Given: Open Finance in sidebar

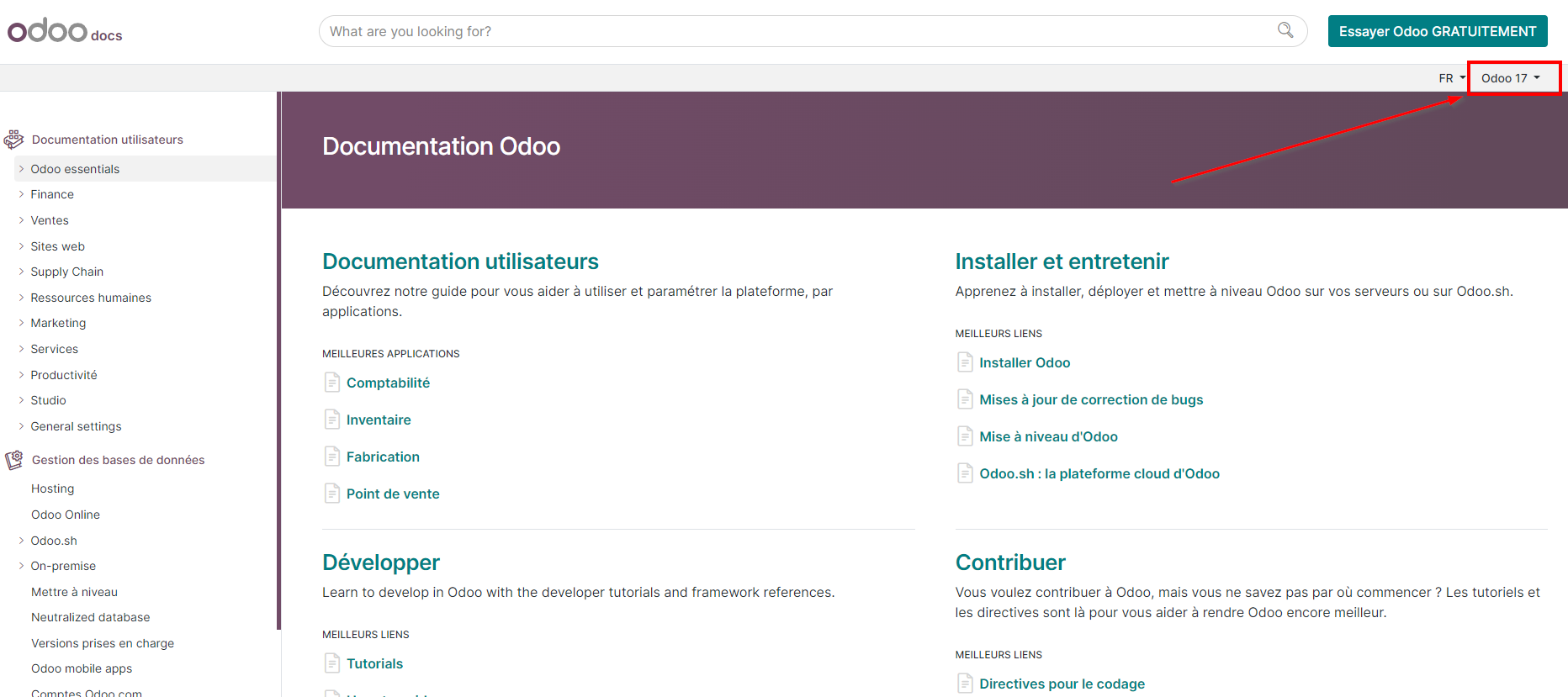Looking at the screenshot, I should pos(52,194).
